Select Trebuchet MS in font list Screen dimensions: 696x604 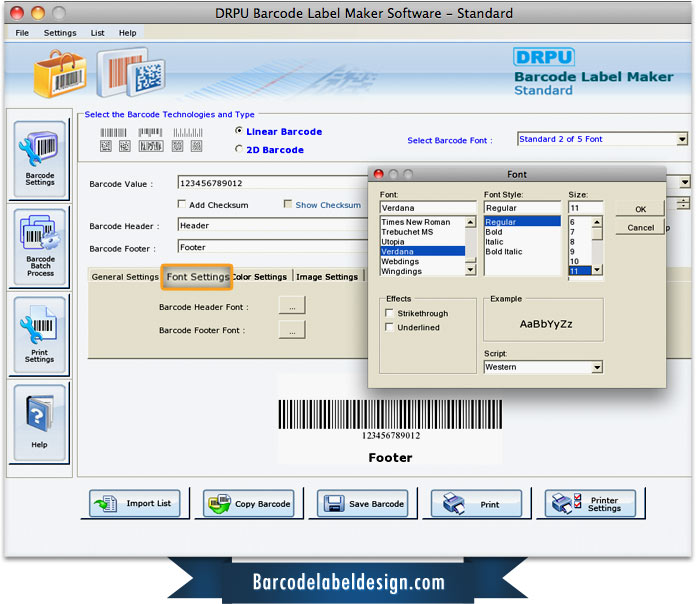423,232
